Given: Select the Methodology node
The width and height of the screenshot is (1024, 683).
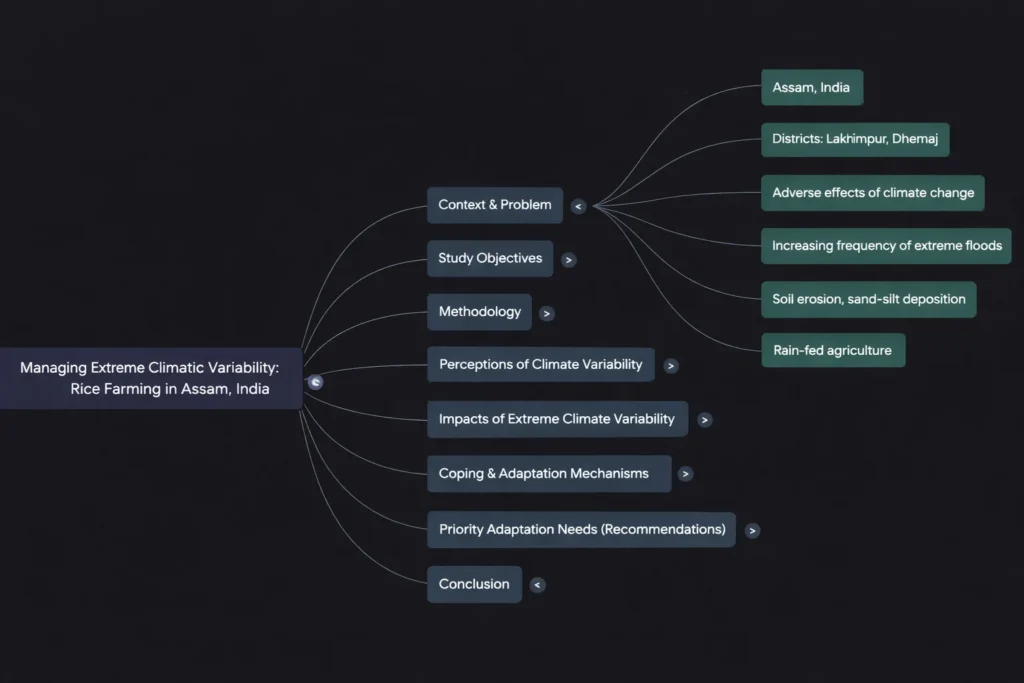Looking at the screenshot, I should pyautogui.click(x=479, y=312).
